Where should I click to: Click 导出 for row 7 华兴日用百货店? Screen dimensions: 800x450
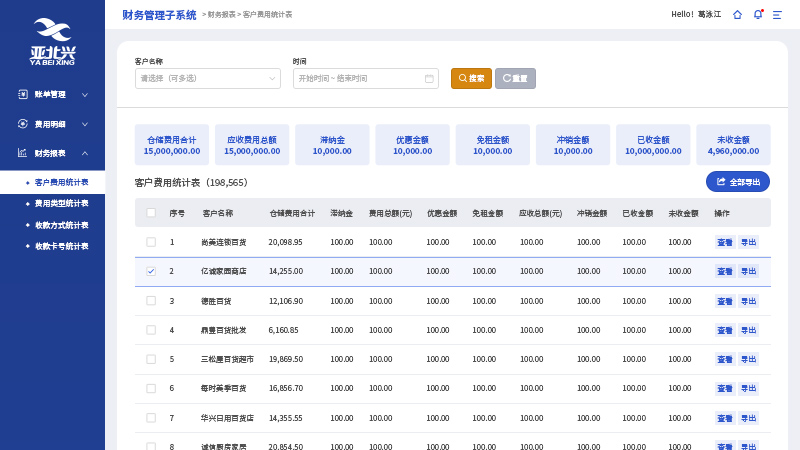tap(748, 418)
